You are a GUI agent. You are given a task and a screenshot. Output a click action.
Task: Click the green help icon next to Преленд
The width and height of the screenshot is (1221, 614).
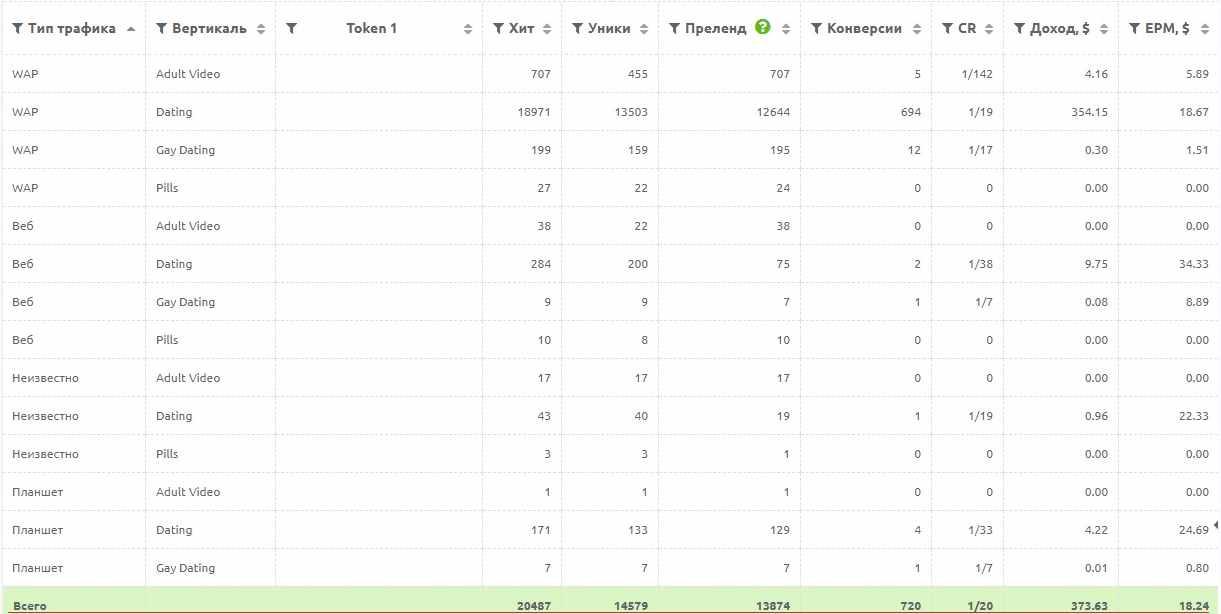click(763, 28)
